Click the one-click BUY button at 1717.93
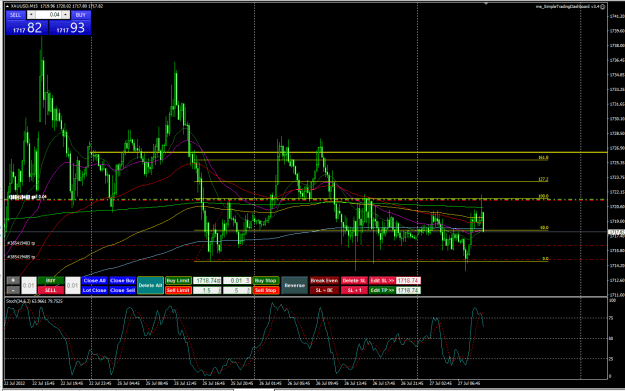Screen dimensions: 625x391 coord(70,23)
